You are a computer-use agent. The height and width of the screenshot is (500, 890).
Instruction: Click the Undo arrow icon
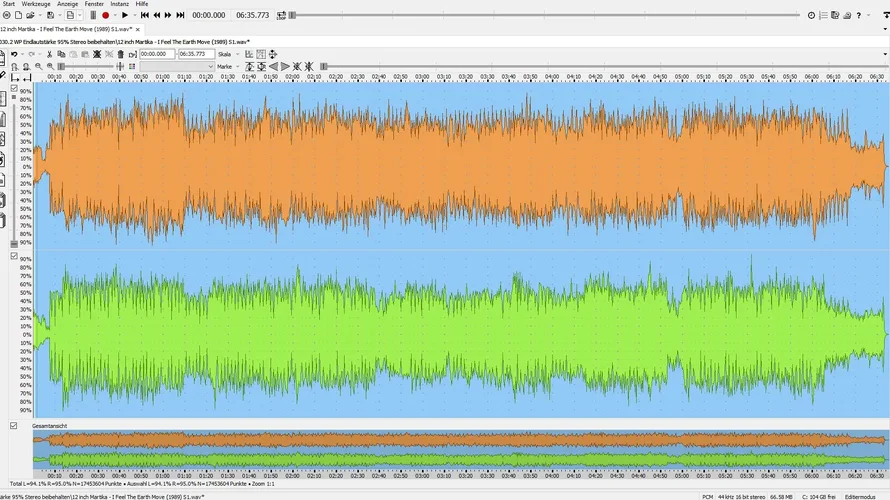point(14,54)
